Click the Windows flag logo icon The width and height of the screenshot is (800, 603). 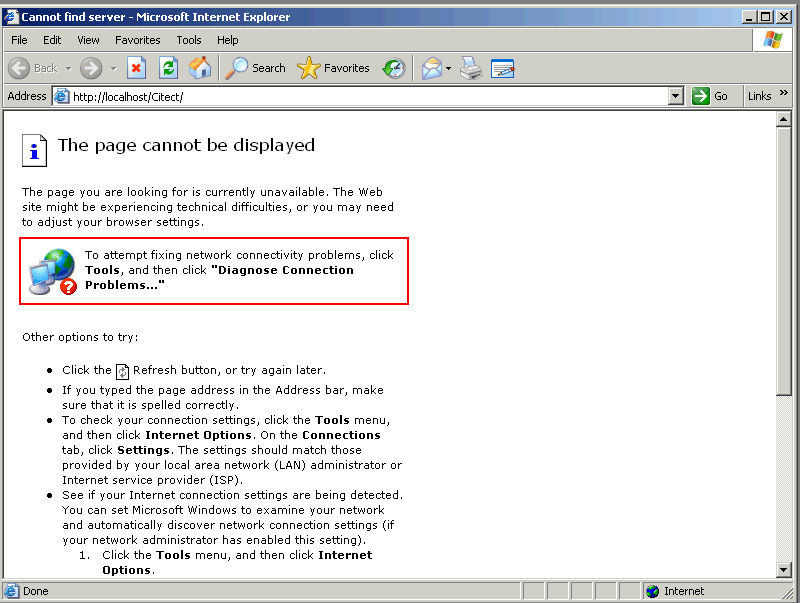point(773,40)
